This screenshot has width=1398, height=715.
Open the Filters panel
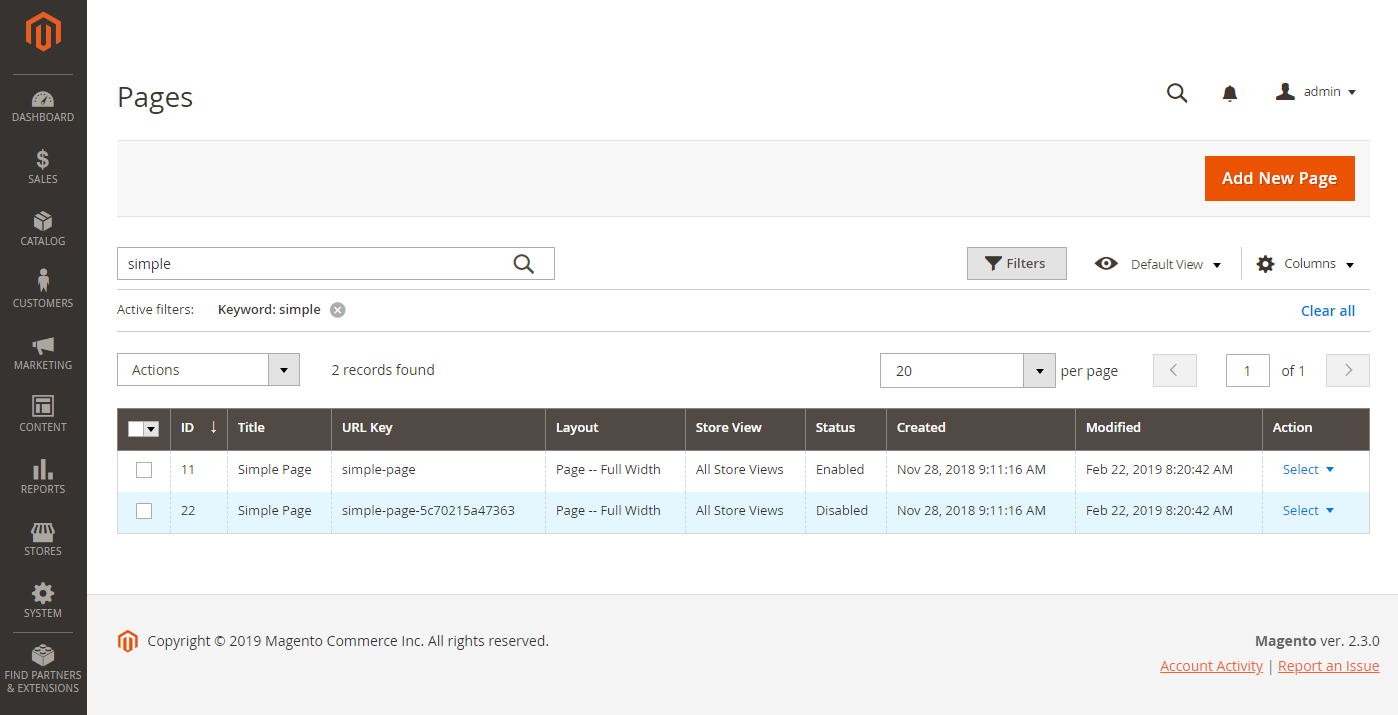1016,264
